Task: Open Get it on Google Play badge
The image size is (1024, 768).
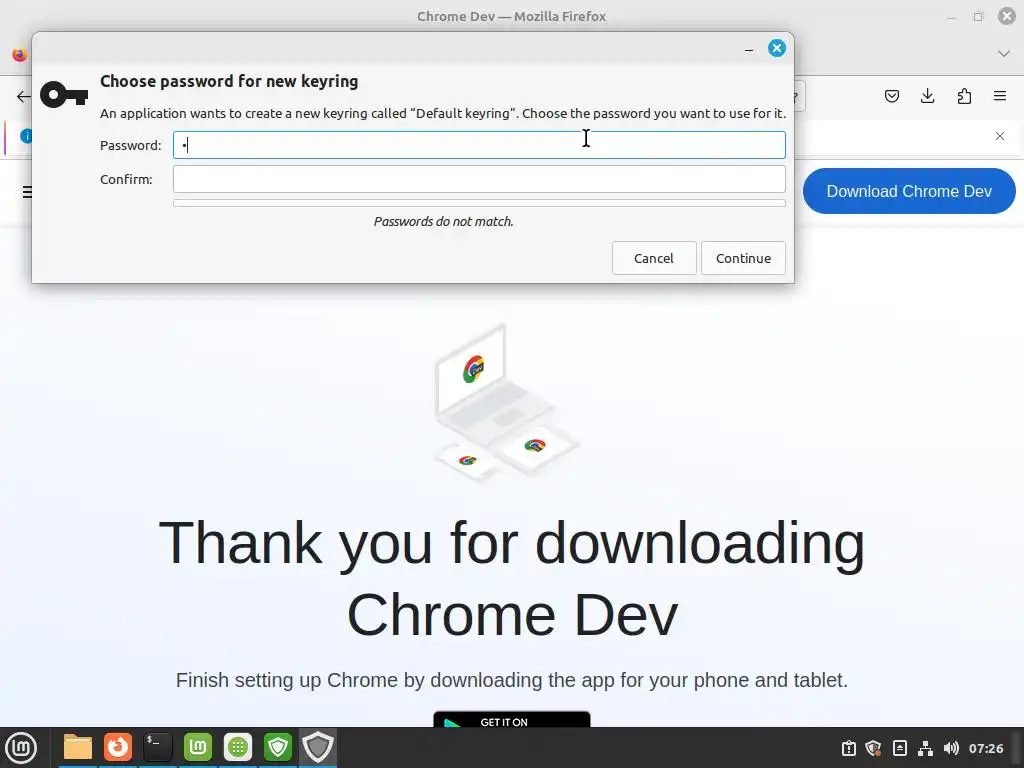Action: (511, 719)
